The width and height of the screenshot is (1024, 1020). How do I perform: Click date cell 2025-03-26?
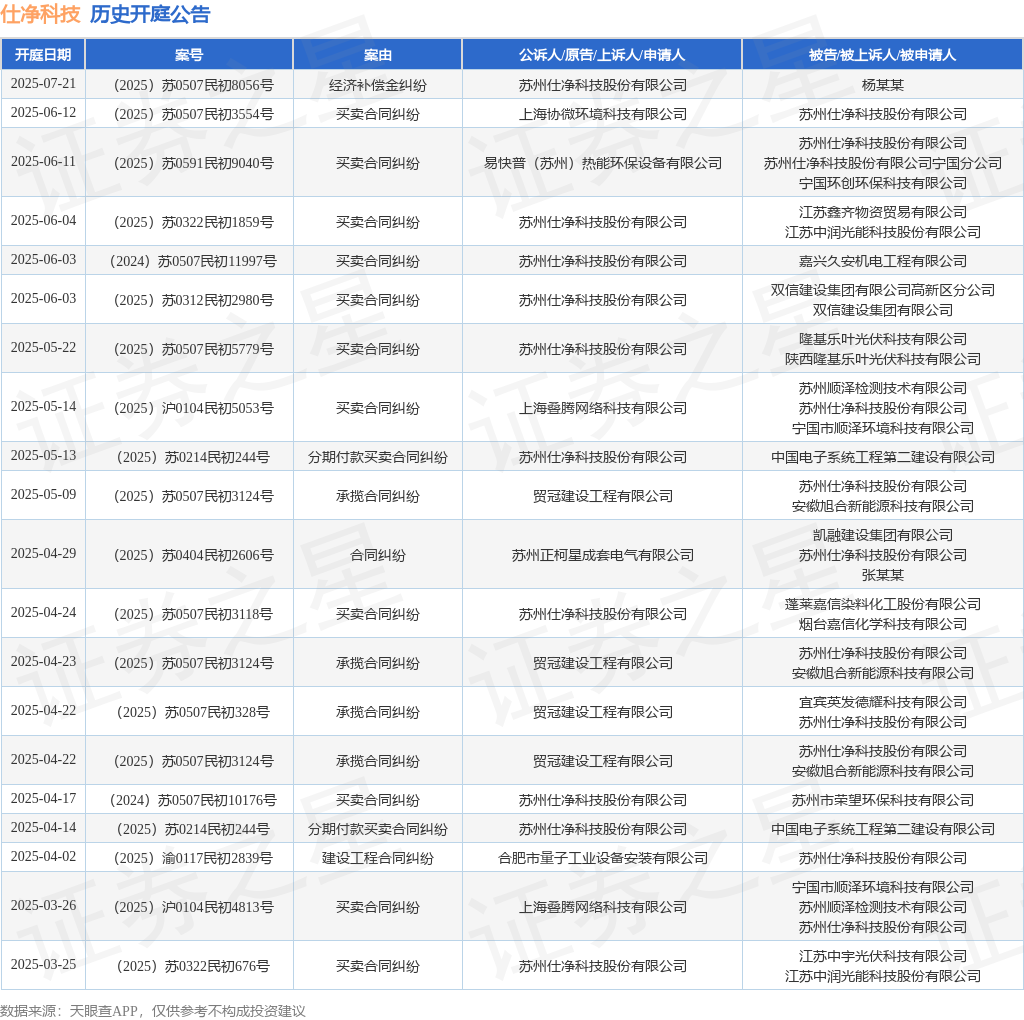tap(43, 905)
